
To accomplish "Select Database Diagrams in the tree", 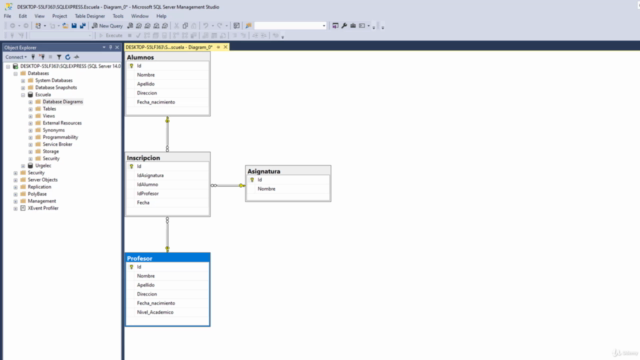I will 62,102.
